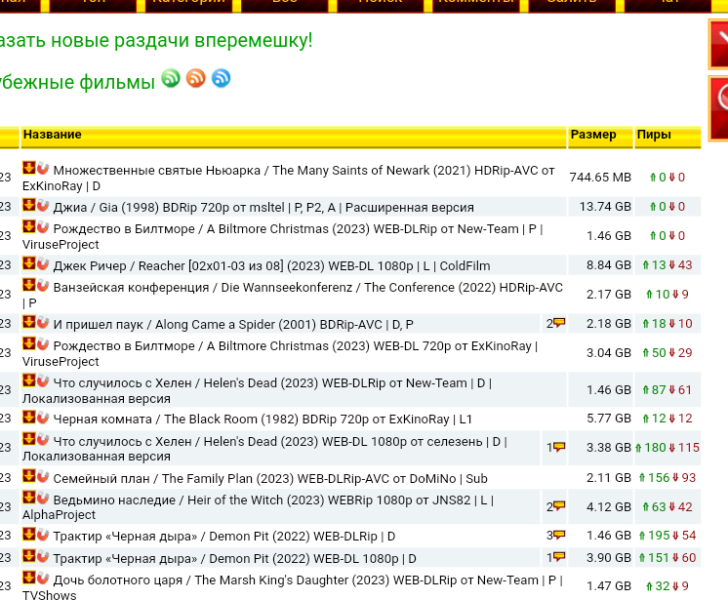Image resolution: width=728 pixels, height=600 pixels.
Task: Open the shuffle new releases link at top
Action: pos(156,40)
